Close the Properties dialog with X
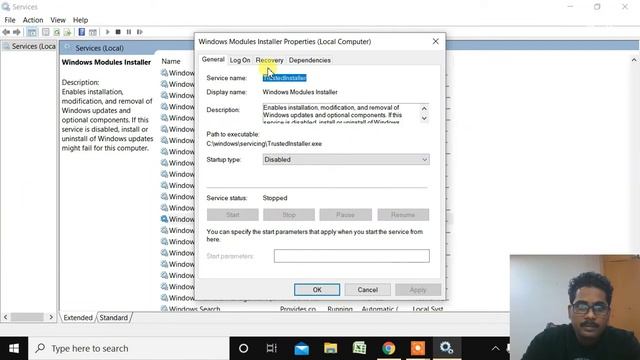The image size is (640, 360). click(x=436, y=41)
